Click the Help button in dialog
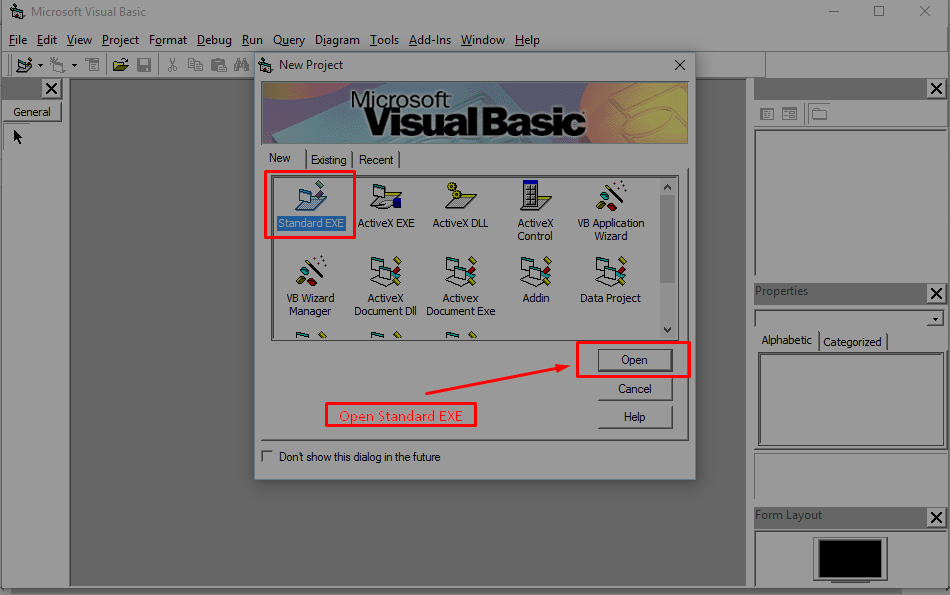Screen dimensions: 950x595 point(634,417)
